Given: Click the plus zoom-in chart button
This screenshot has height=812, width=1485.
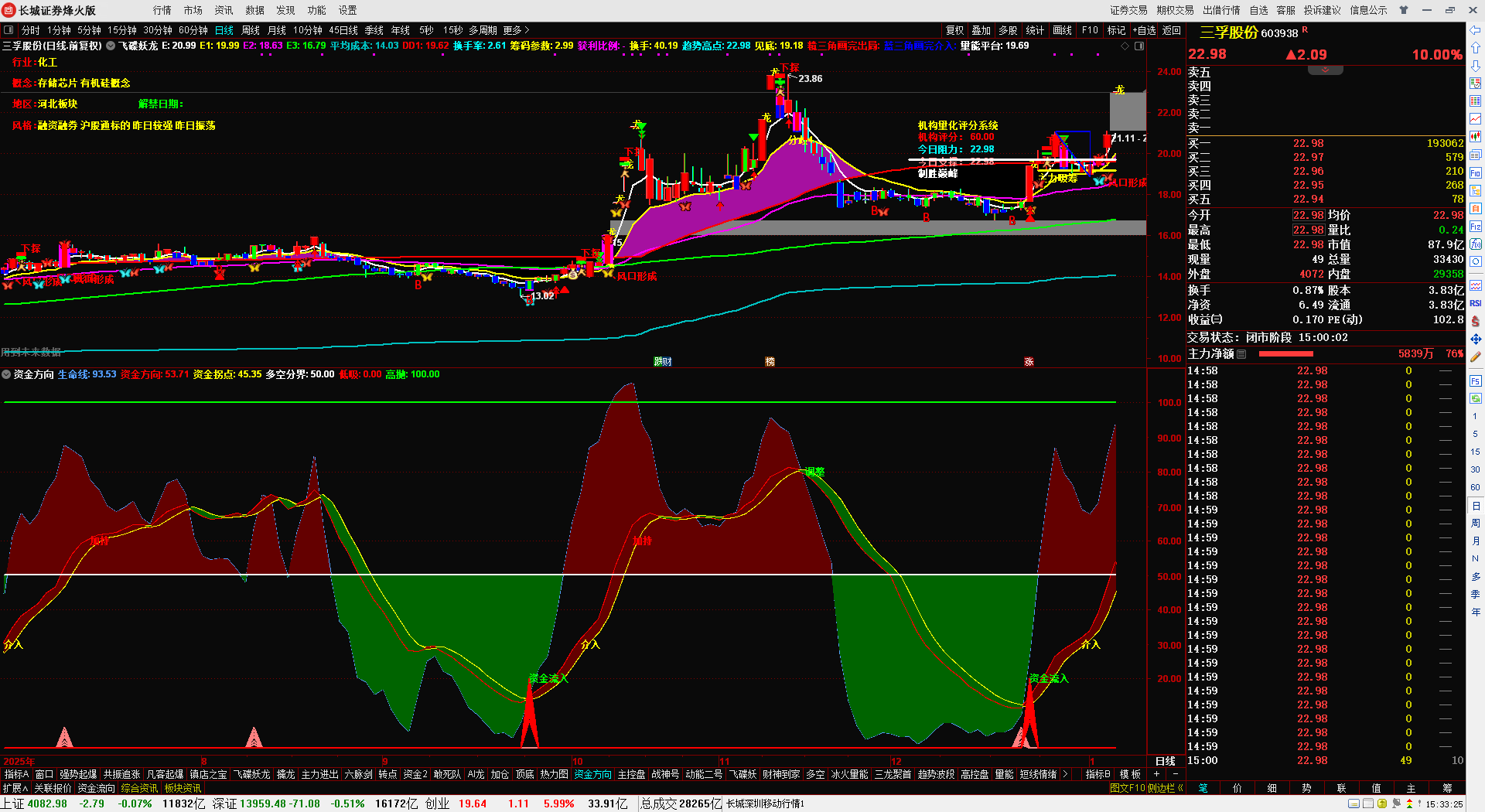Looking at the screenshot, I should [1157, 774].
